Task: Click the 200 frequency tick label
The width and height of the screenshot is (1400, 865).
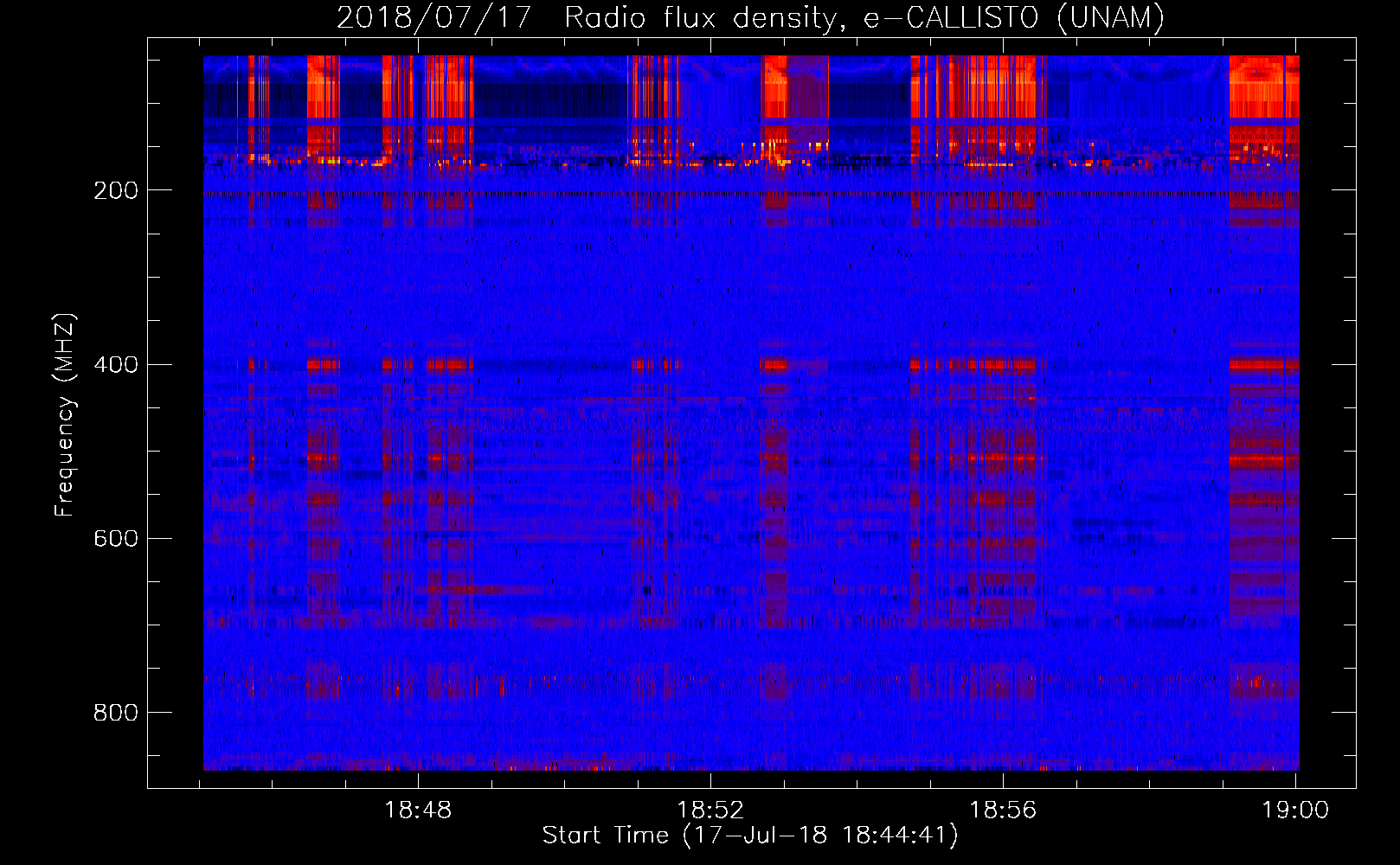Action: [116, 190]
